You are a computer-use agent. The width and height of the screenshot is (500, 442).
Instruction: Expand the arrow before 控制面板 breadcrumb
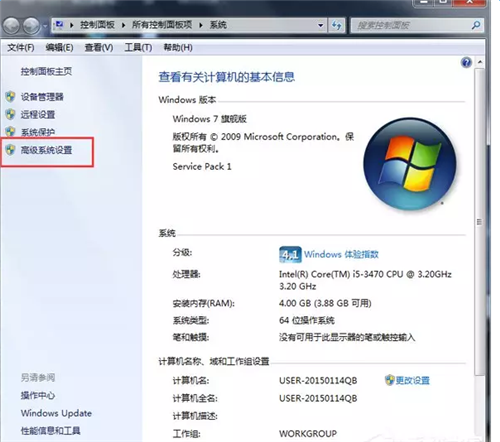(x=72, y=25)
